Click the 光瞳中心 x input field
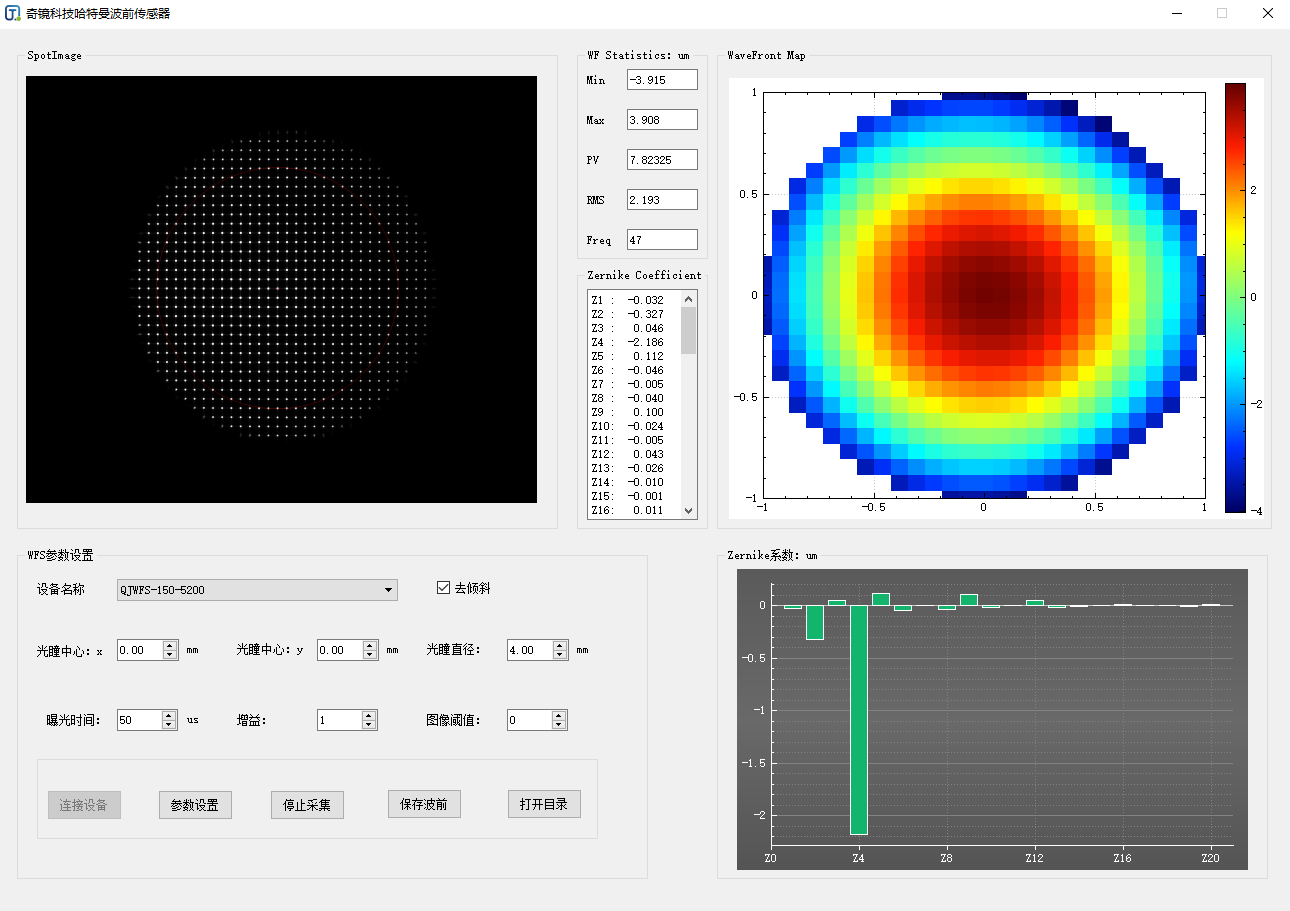Screen dimensions: 1290x911 tap(140, 650)
